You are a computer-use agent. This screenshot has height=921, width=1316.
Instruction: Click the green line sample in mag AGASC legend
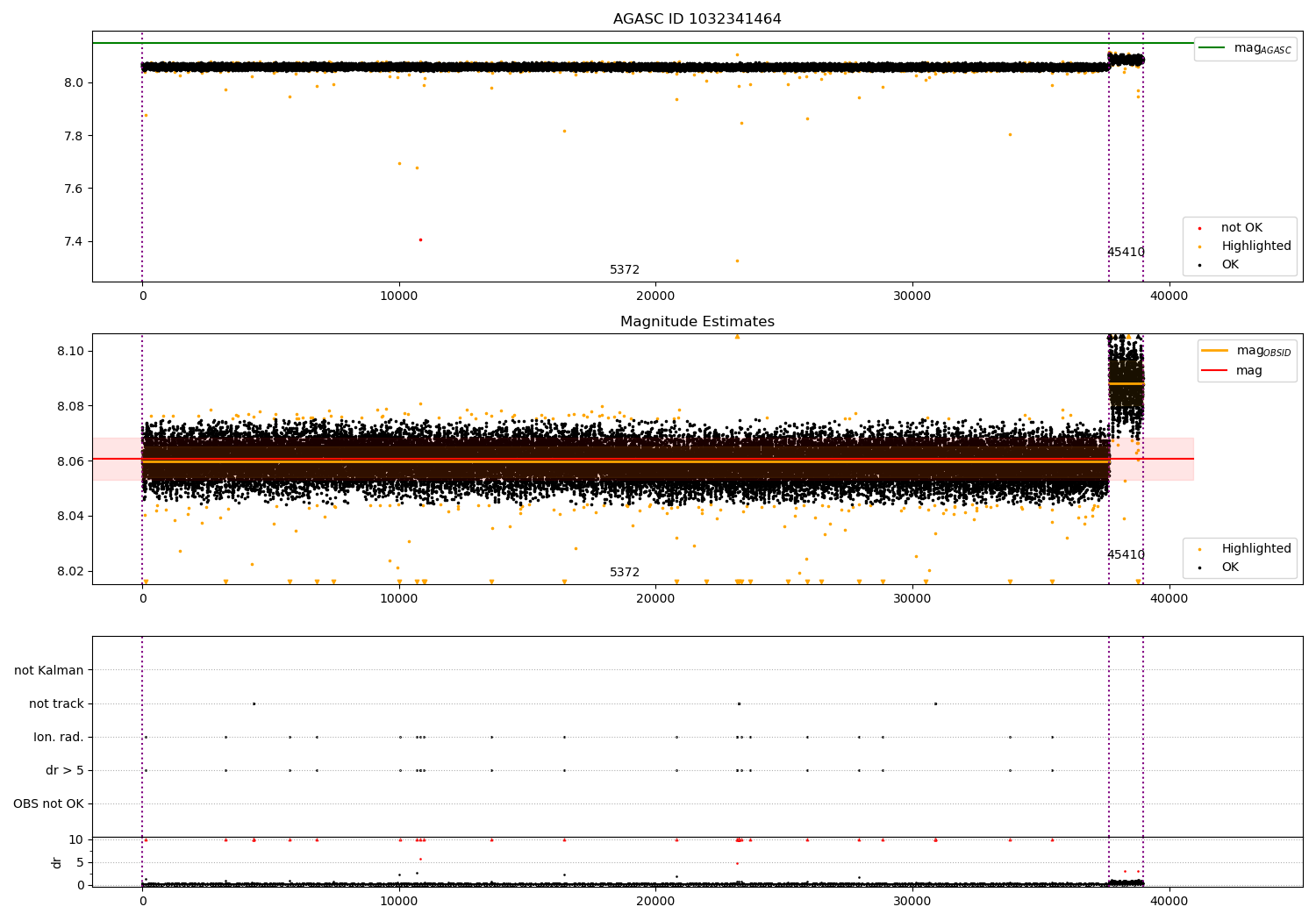(1212, 48)
